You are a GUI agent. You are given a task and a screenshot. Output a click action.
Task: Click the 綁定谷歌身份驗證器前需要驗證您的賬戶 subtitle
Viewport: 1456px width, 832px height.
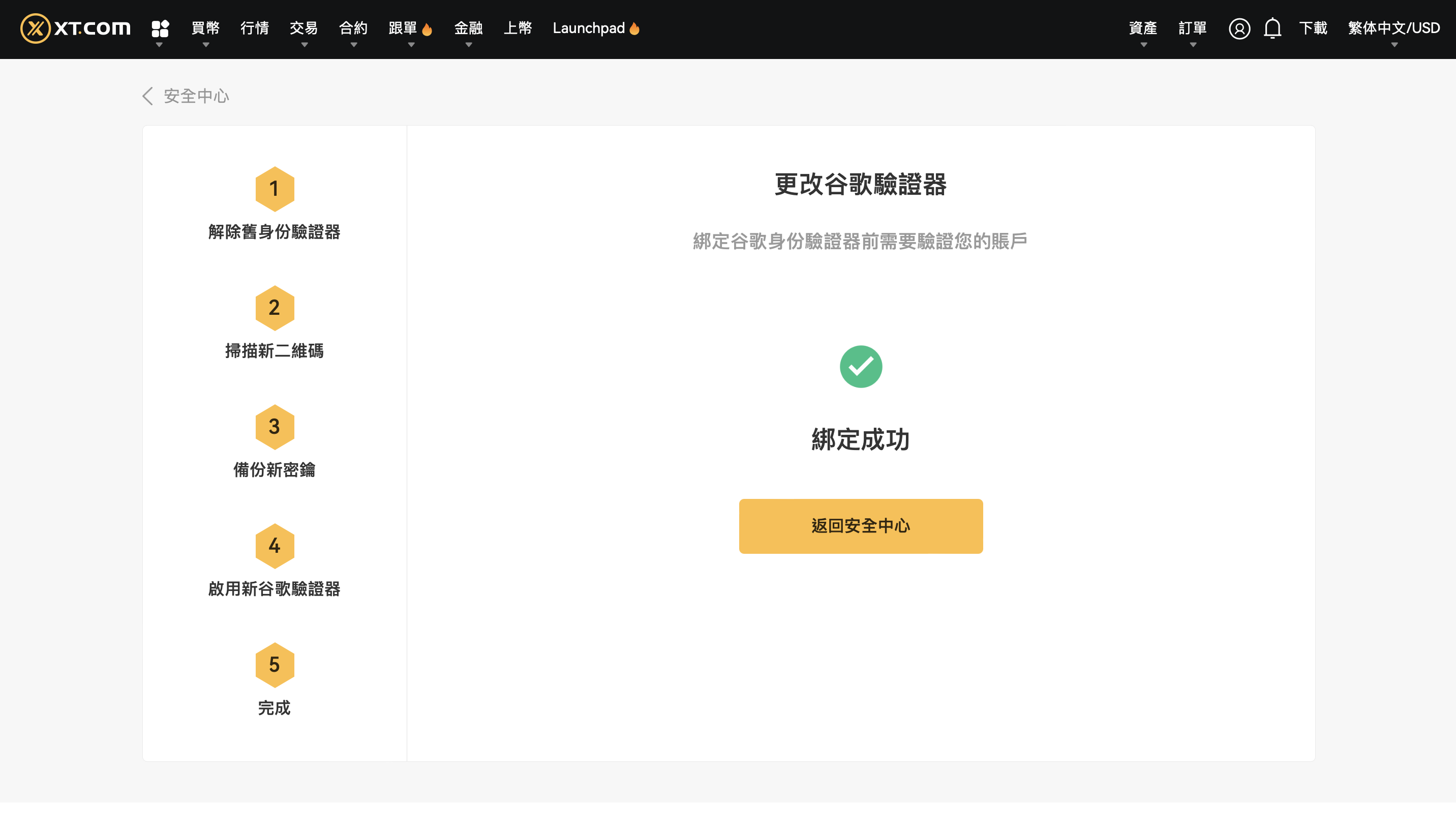click(x=861, y=241)
